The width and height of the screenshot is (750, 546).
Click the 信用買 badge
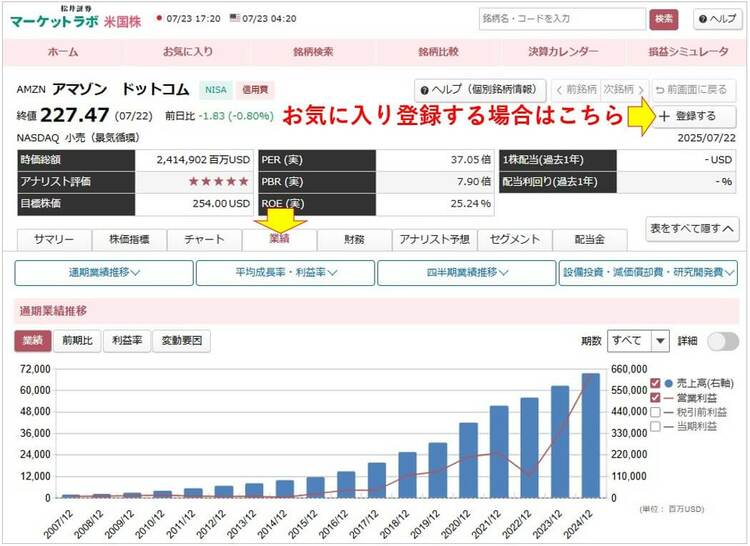pos(255,90)
